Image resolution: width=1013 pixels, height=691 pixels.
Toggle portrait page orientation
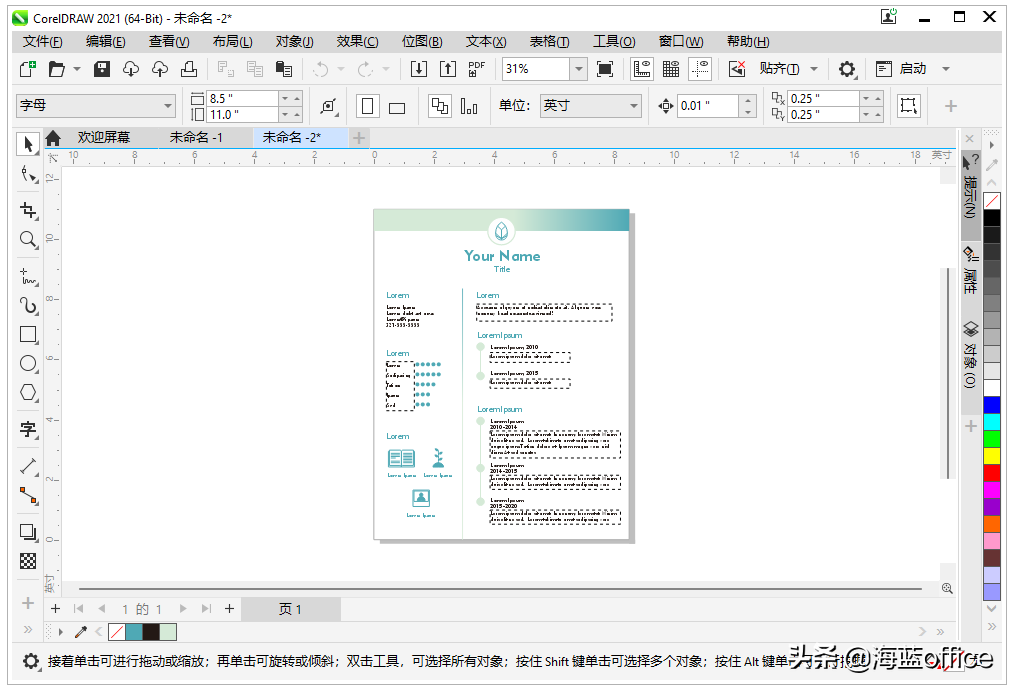[368, 106]
